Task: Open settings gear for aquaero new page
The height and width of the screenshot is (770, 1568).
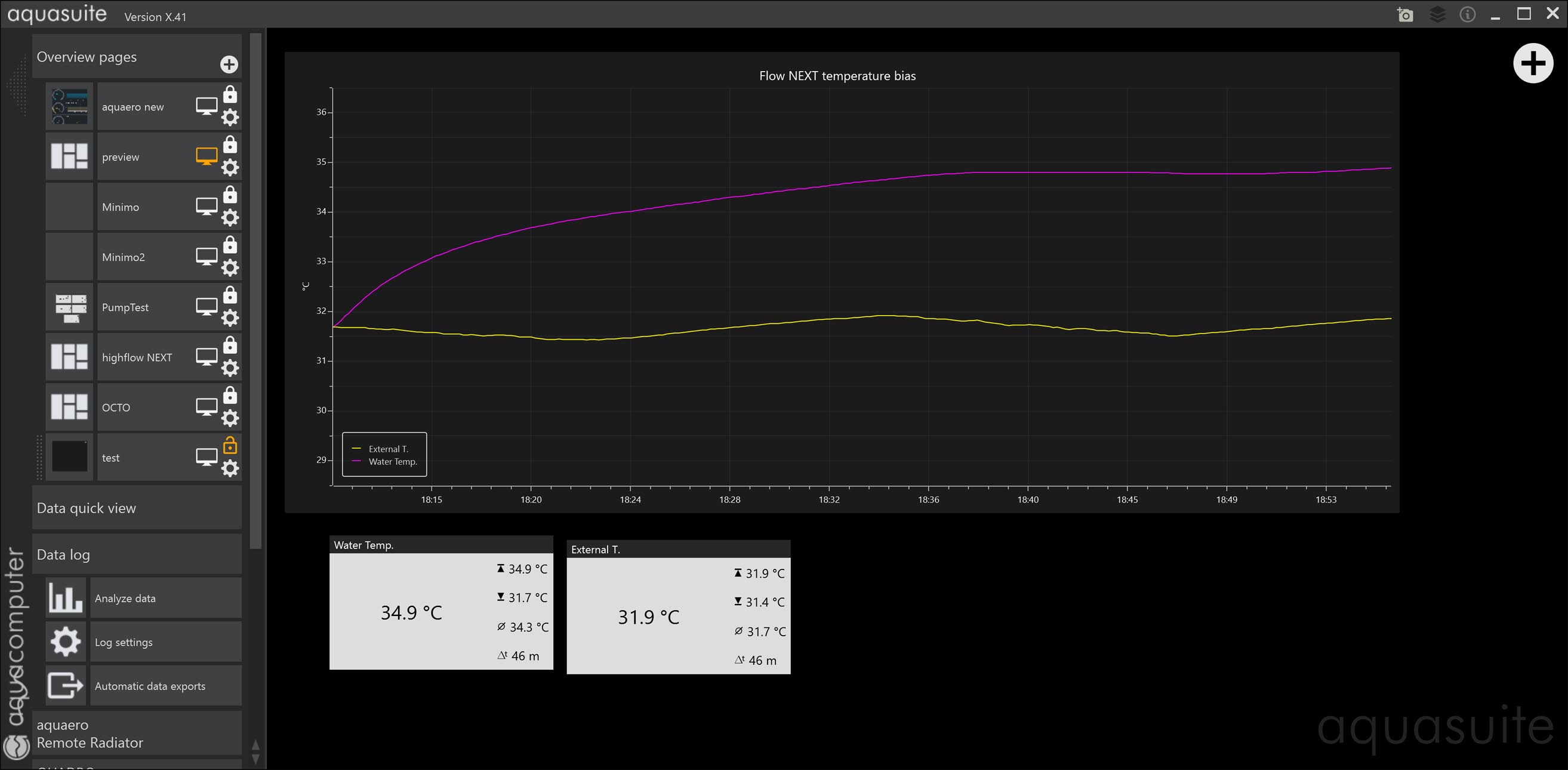Action: click(x=230, y=117)
